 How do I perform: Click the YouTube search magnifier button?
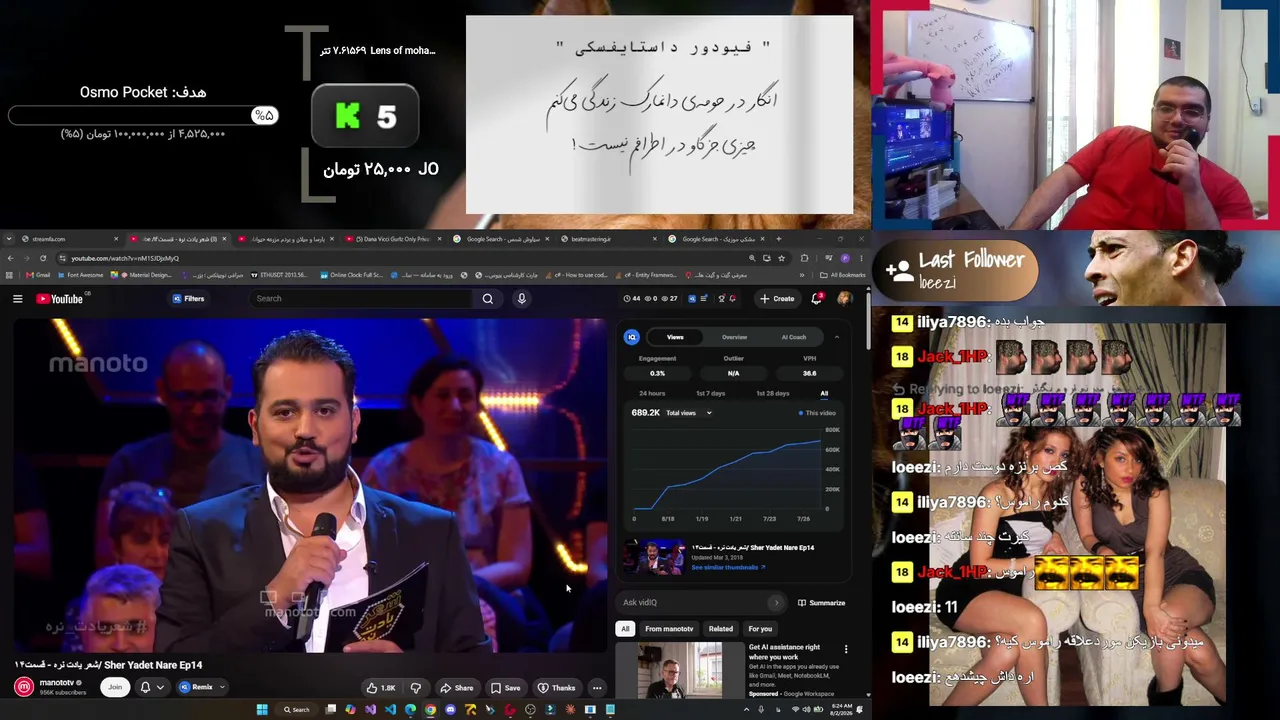point(488,299)
